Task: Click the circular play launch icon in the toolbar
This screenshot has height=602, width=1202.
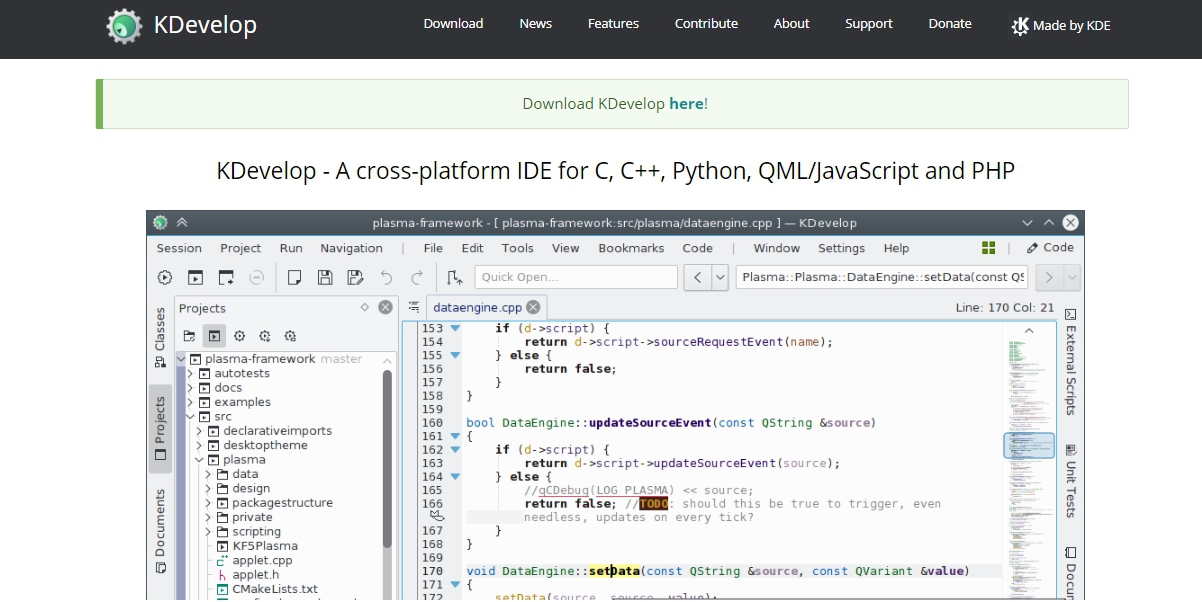Action: tap(165, 278)
